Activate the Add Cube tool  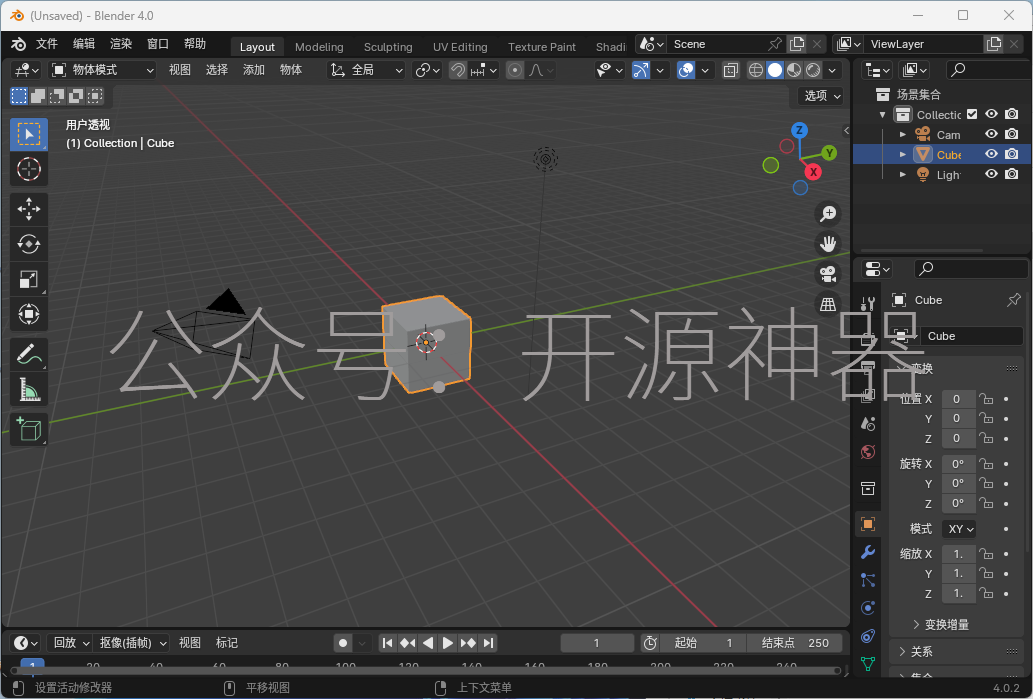tap(28, 430)
